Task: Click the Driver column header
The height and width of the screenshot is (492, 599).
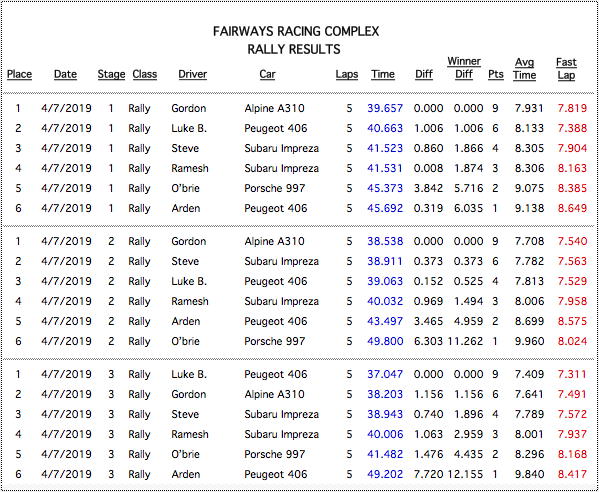Action: [x=193, y=74]
